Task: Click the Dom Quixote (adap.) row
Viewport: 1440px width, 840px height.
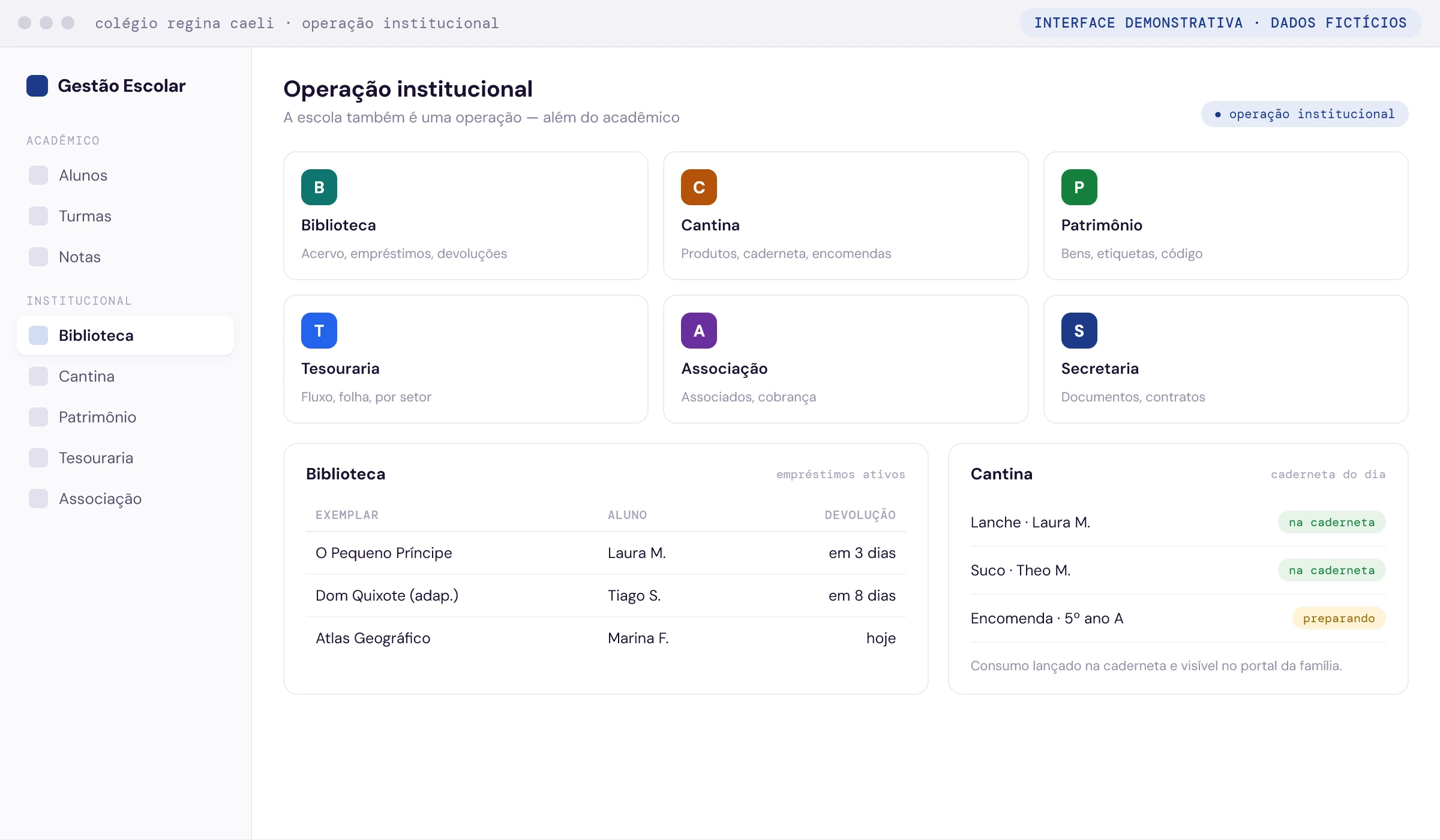Action: pos(605,595)
